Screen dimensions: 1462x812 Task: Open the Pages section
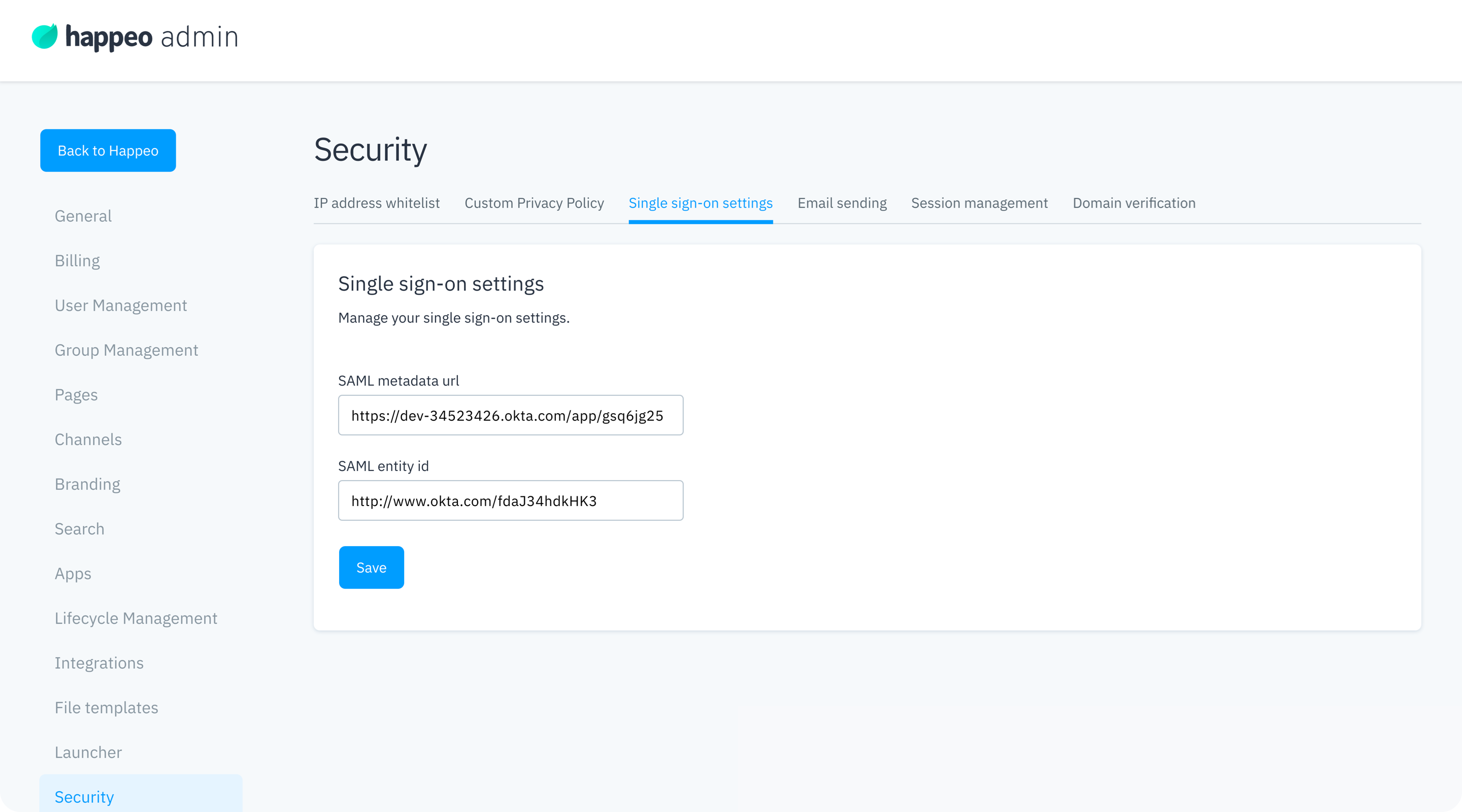pyautogui.click(x=76, y=395)
